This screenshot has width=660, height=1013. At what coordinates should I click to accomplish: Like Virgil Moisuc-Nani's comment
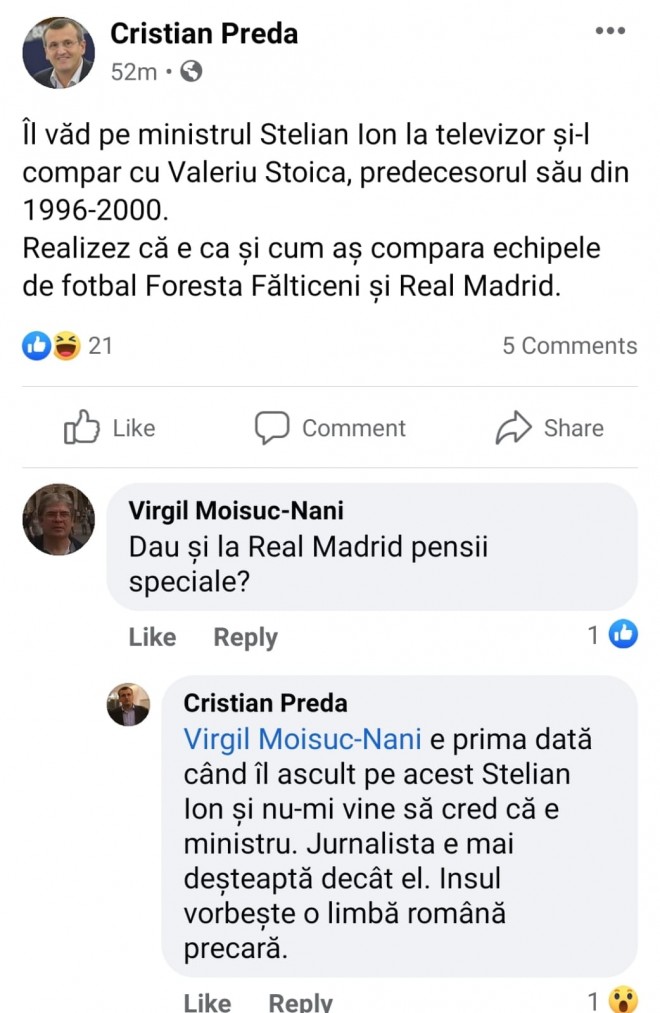(x=152, y=637)
